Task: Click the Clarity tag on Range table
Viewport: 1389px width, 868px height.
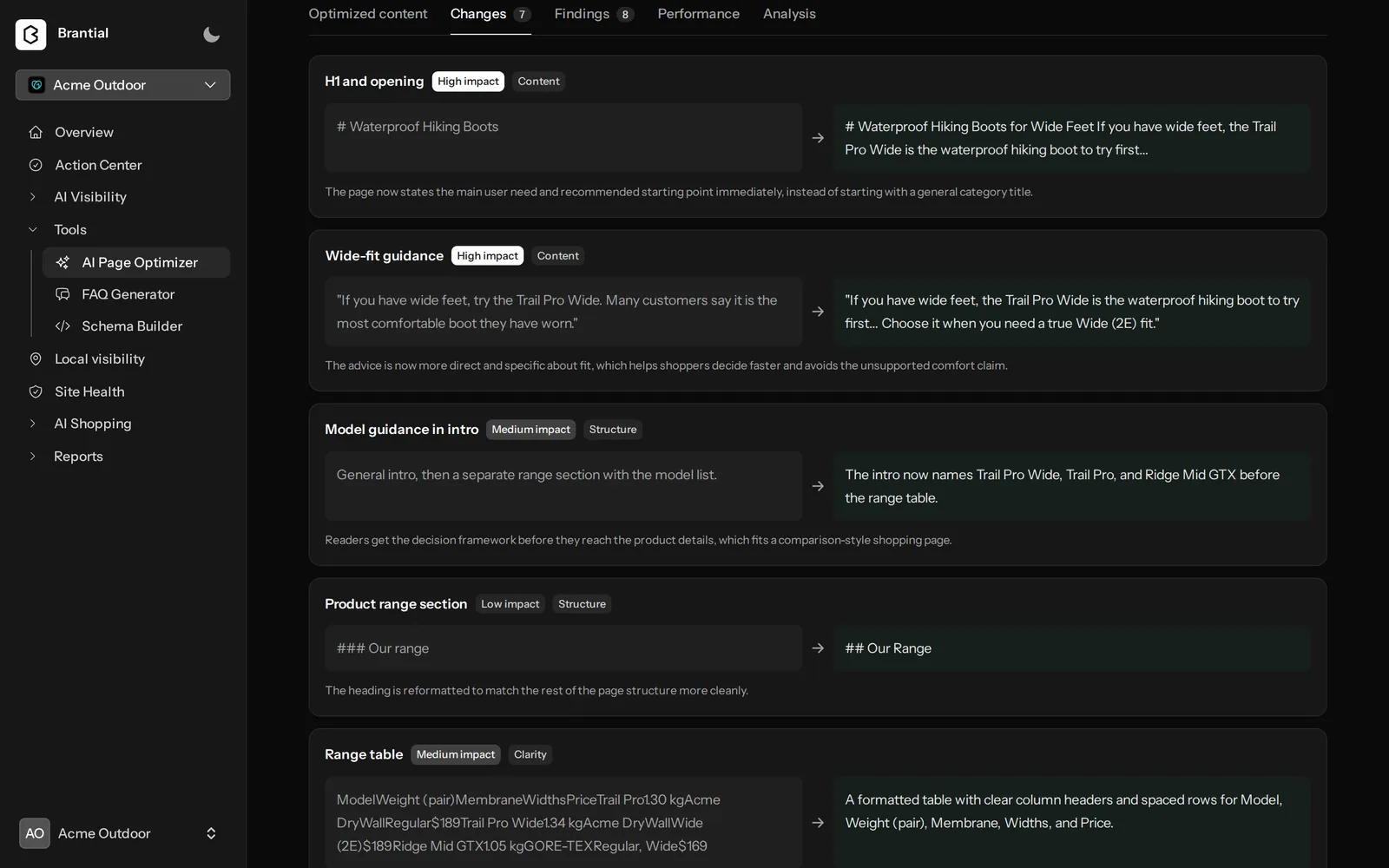Action: click(530, 754)
